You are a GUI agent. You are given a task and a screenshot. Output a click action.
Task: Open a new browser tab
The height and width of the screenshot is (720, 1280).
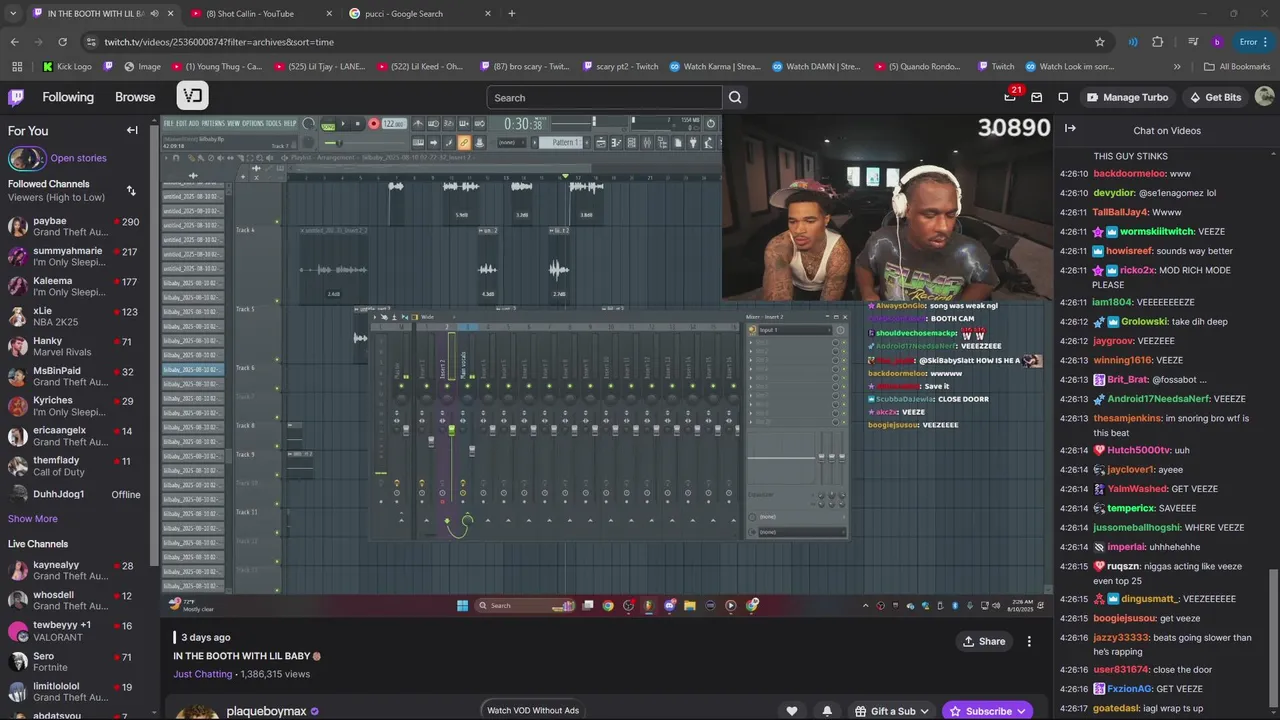[512, 14]
